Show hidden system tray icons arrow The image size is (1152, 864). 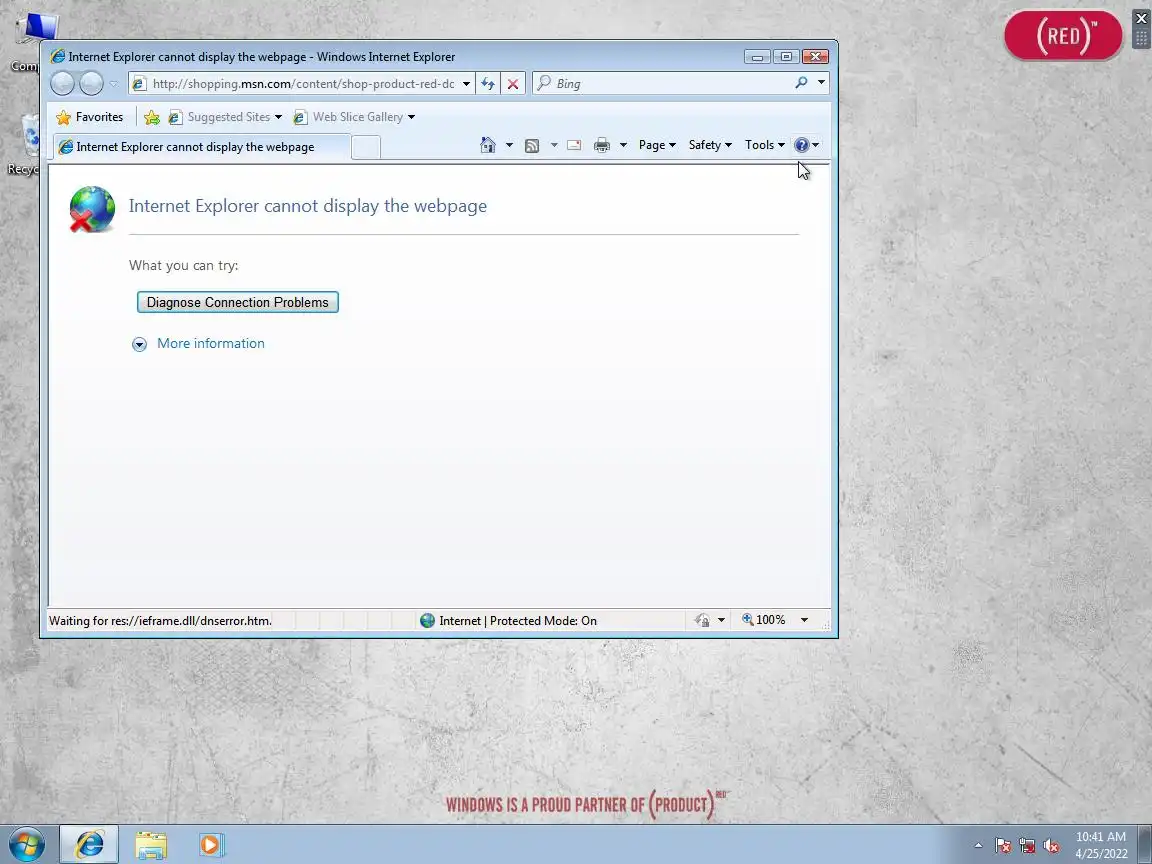[978, 846]
